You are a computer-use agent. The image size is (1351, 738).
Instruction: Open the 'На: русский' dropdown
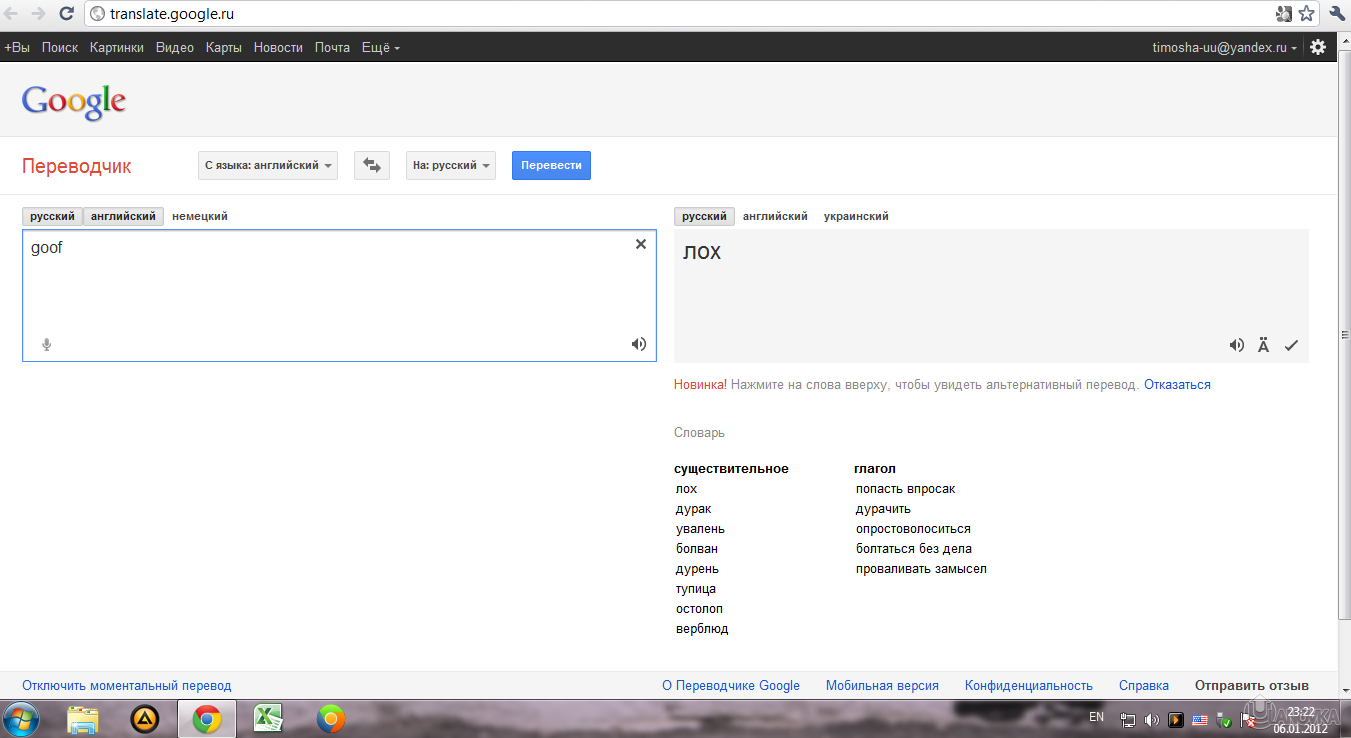click(451, 165)
